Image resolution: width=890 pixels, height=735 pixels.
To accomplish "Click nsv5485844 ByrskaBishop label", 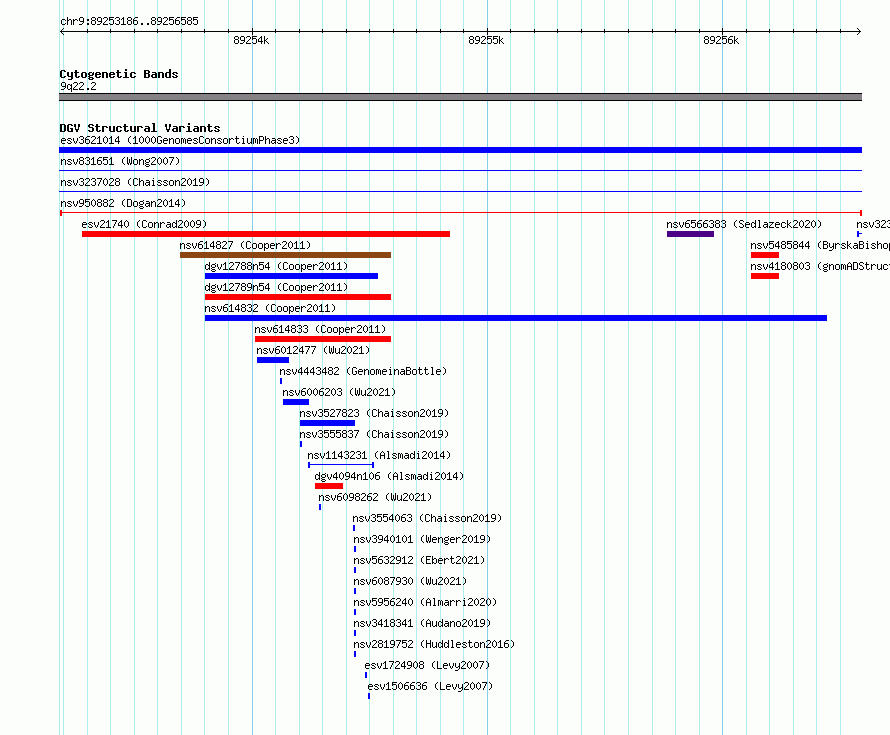I will 820,245.
